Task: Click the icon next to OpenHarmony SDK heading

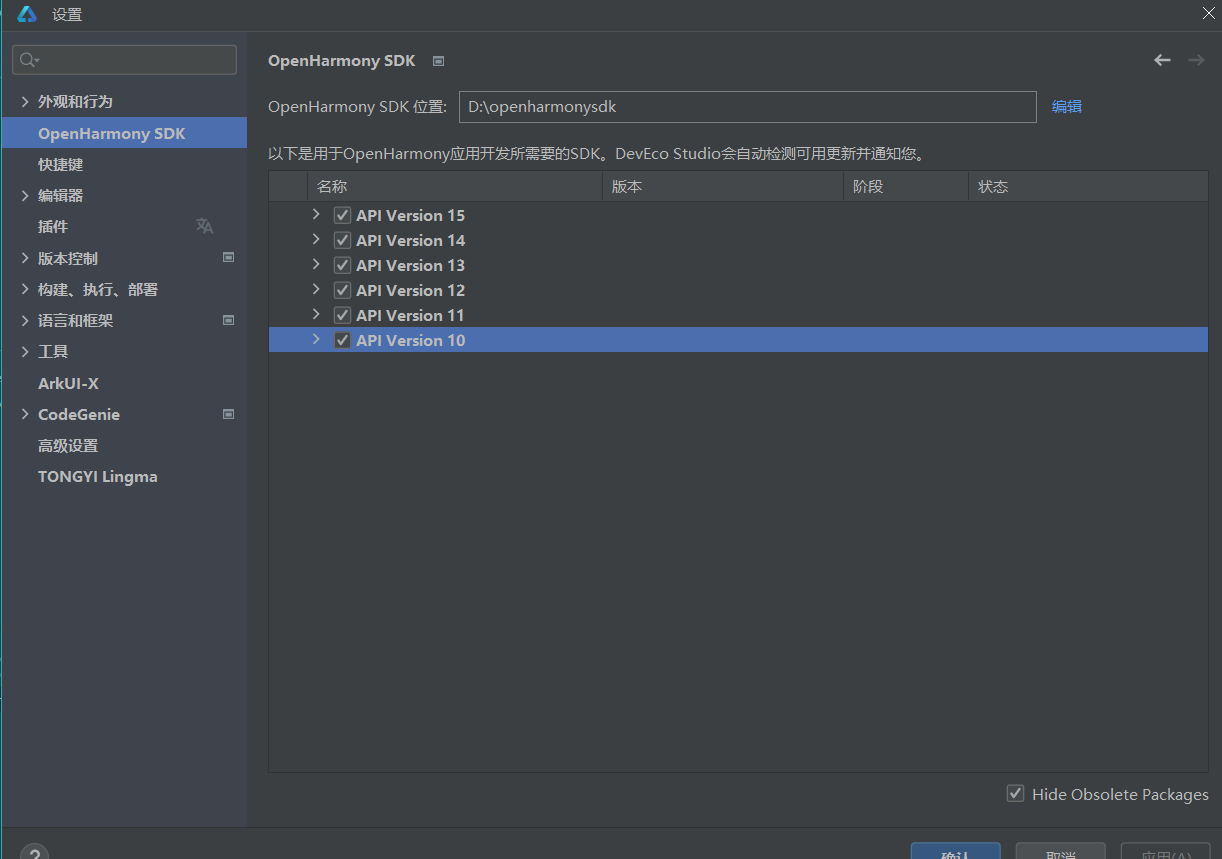Action: coord(438,61)
